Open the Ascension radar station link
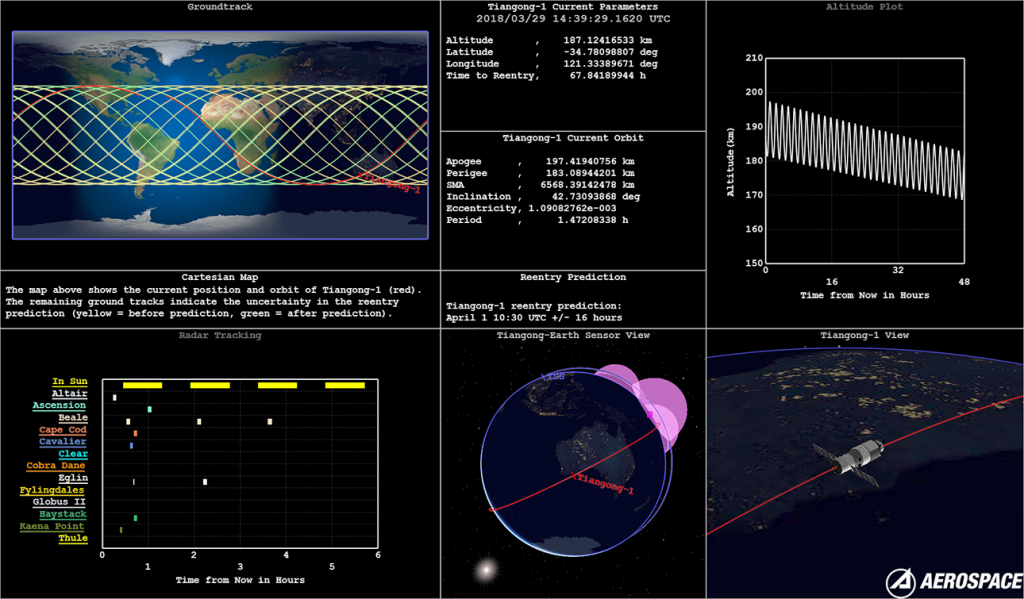This screenshot has width=1024, height=599. click(59, 406)
